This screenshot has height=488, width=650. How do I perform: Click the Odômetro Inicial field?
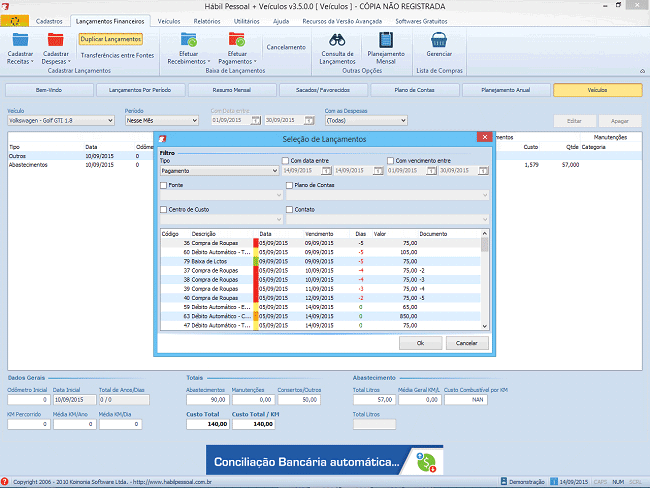(29, 400)
